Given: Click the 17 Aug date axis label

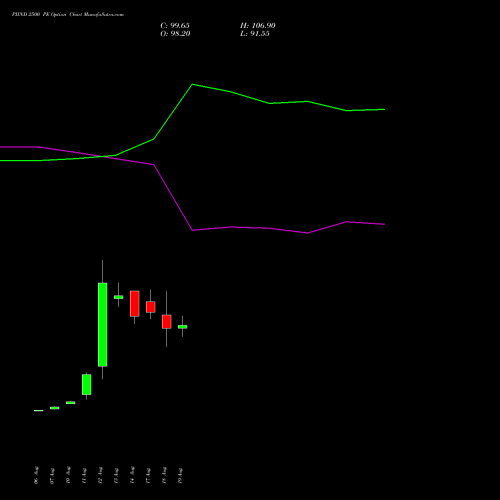Looking at the screenshot, I should pos(148,475).
